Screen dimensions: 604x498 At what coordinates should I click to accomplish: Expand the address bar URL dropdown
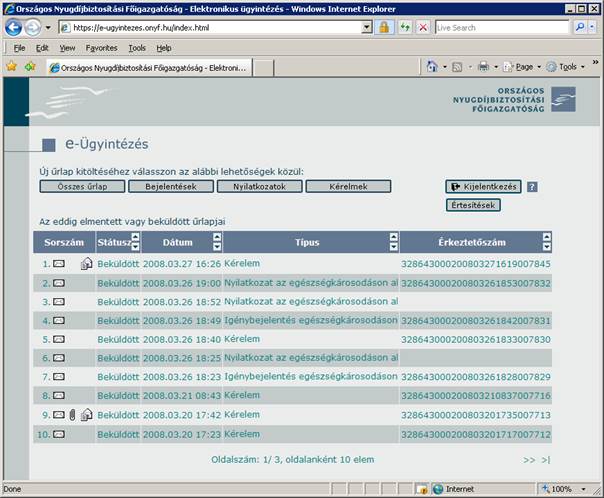click(x=366, y=28)
